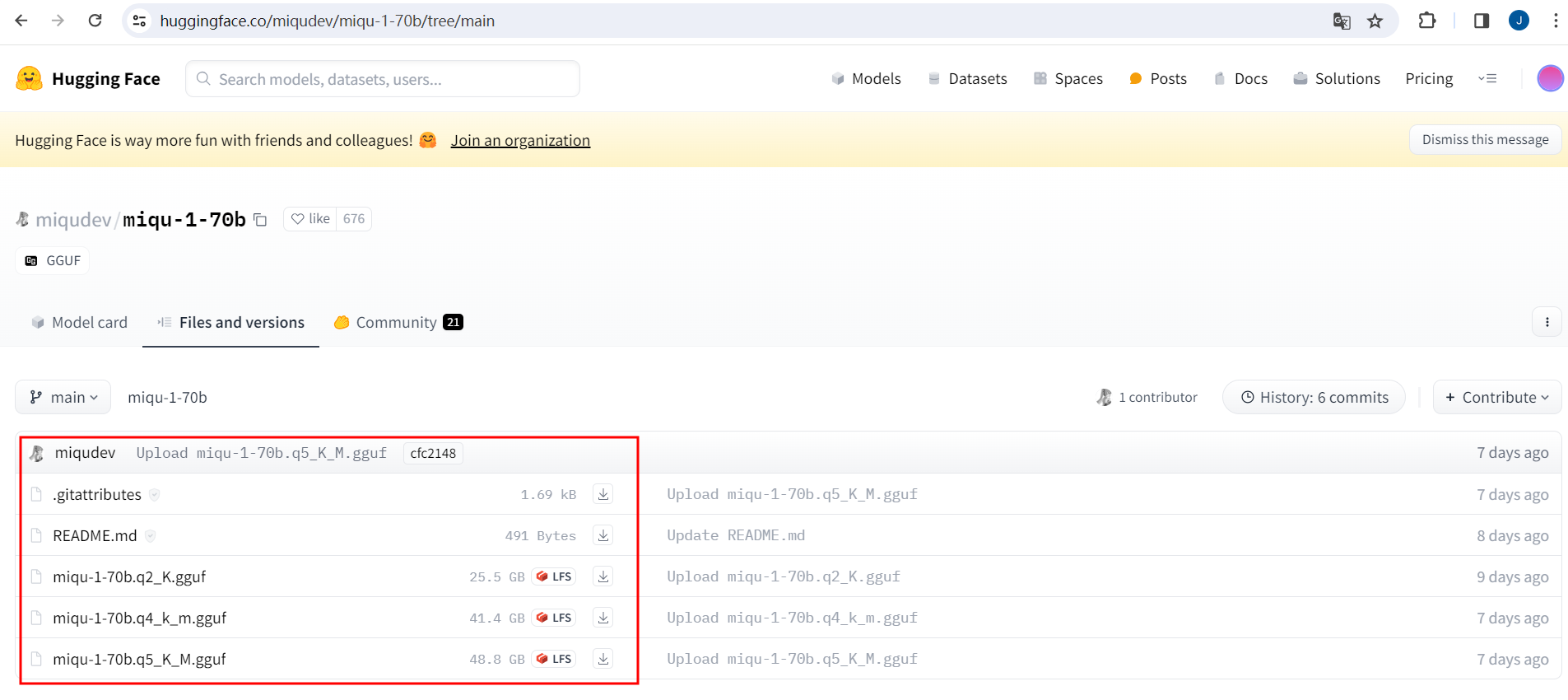Download .gitattributes file
This screenshot has width=1568, height=700.
[603, 494]
